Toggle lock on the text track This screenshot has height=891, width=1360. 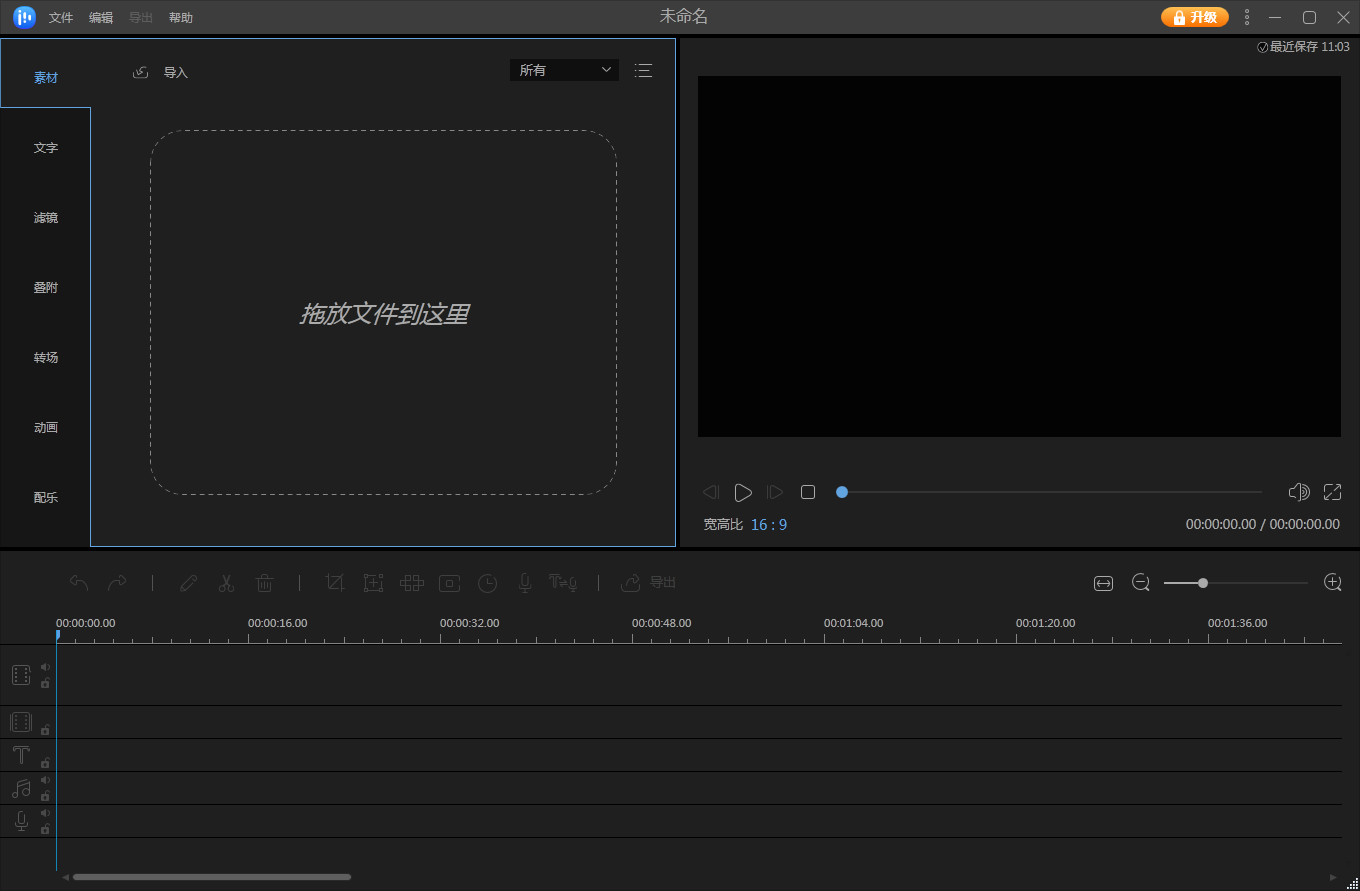coord(45,763)
